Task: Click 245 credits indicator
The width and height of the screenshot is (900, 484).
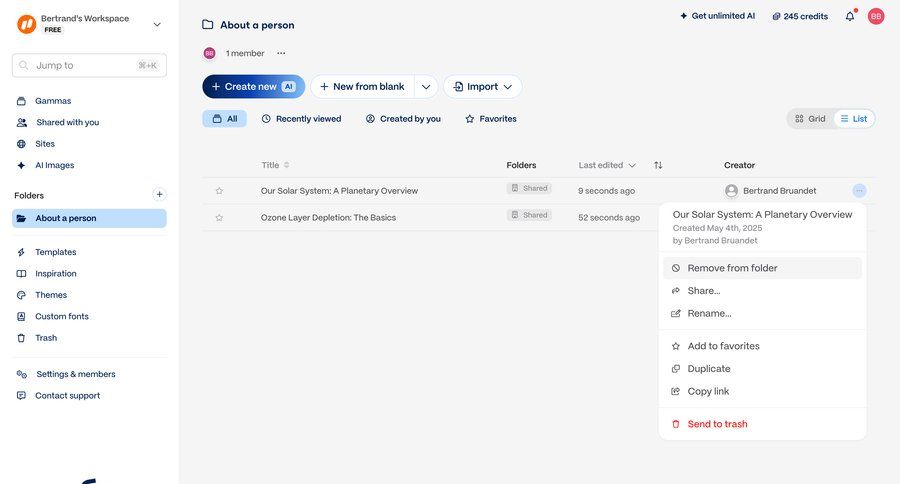Action: tap(800, 17)
